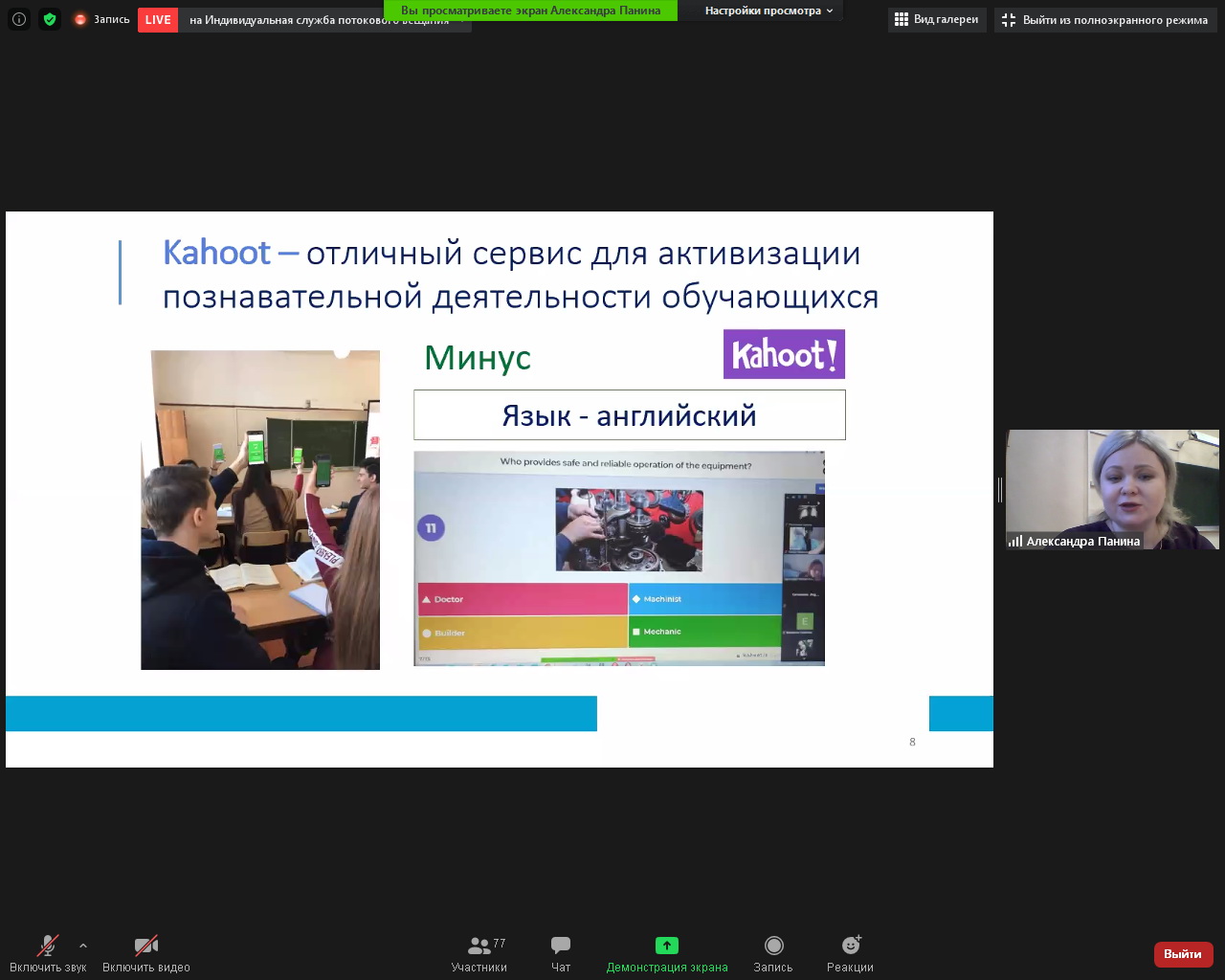This screenshot has width=1225, height=980.
Task: Click the "Минус" heading on the slide
Action: point(478,357)
